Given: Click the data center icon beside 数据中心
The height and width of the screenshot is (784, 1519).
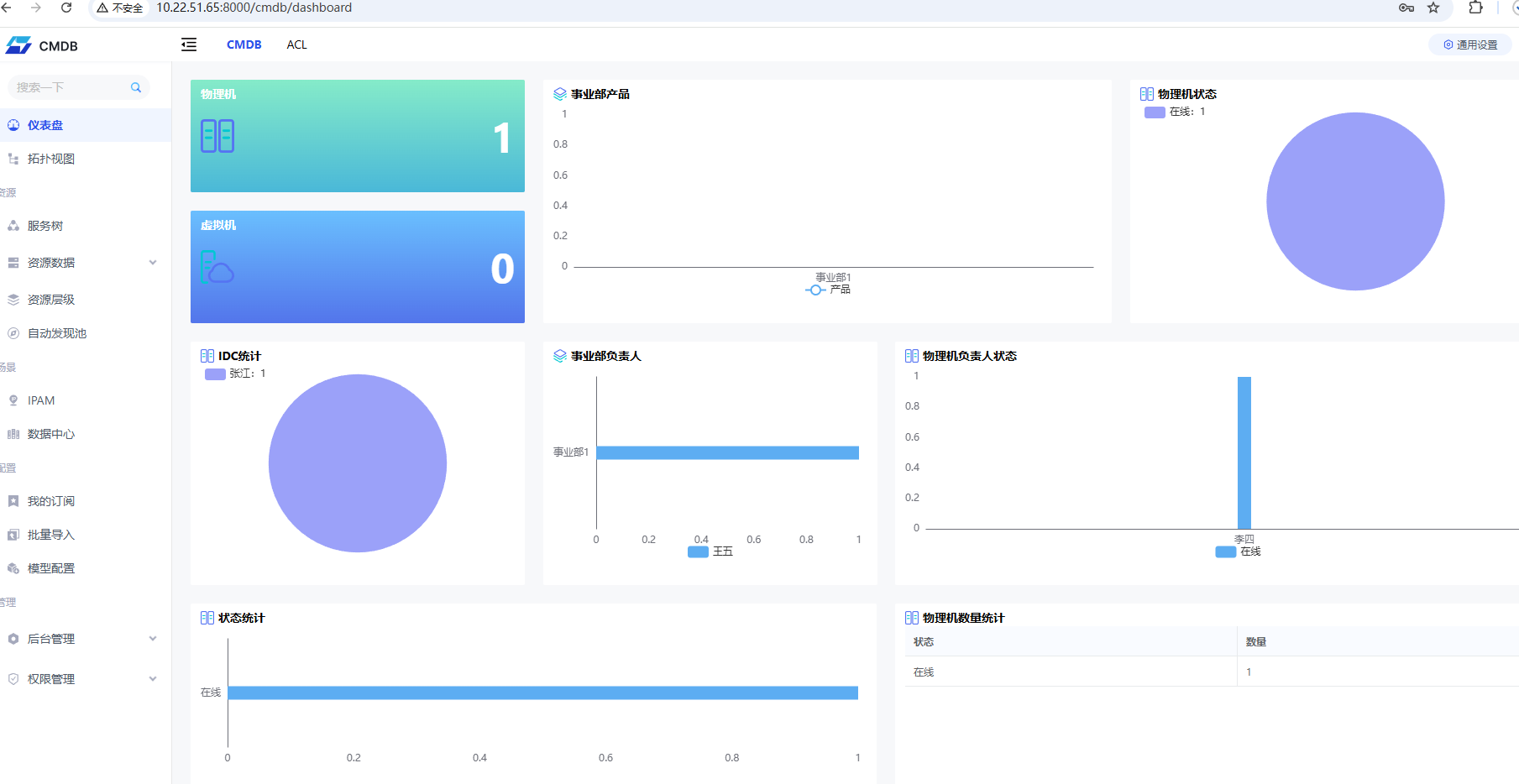Looking at the screenshot, I should (x=13, y=434).
